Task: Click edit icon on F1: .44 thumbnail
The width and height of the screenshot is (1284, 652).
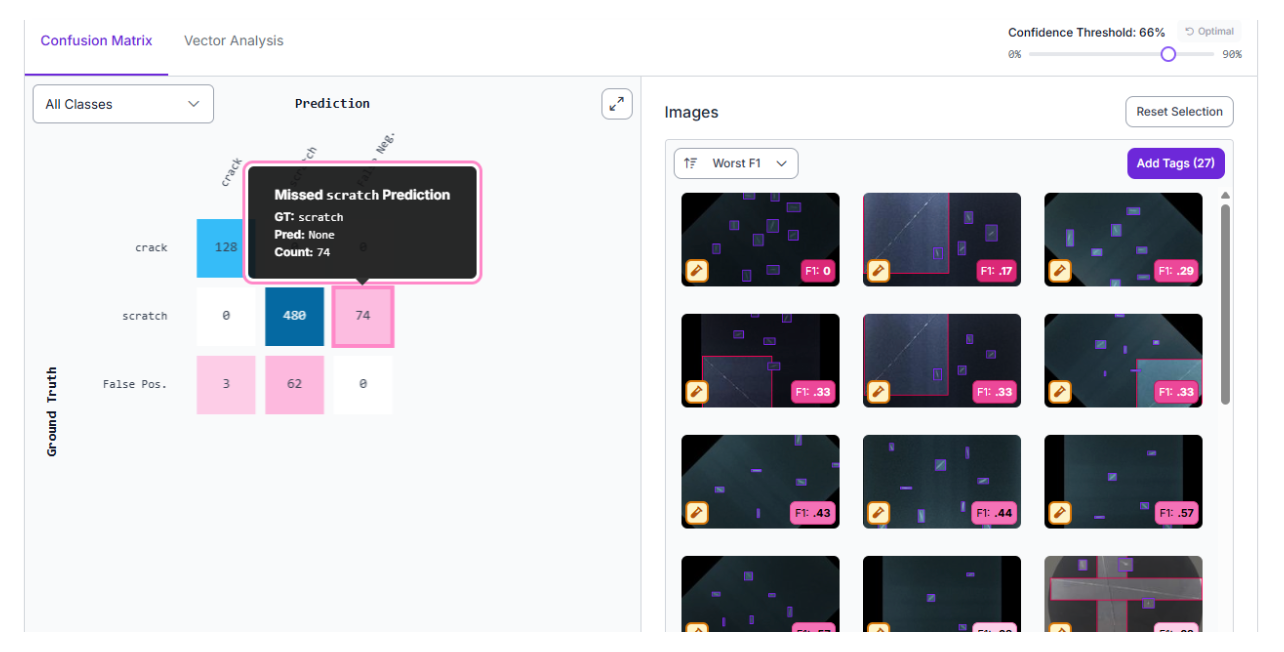Action: coord(878,513)
